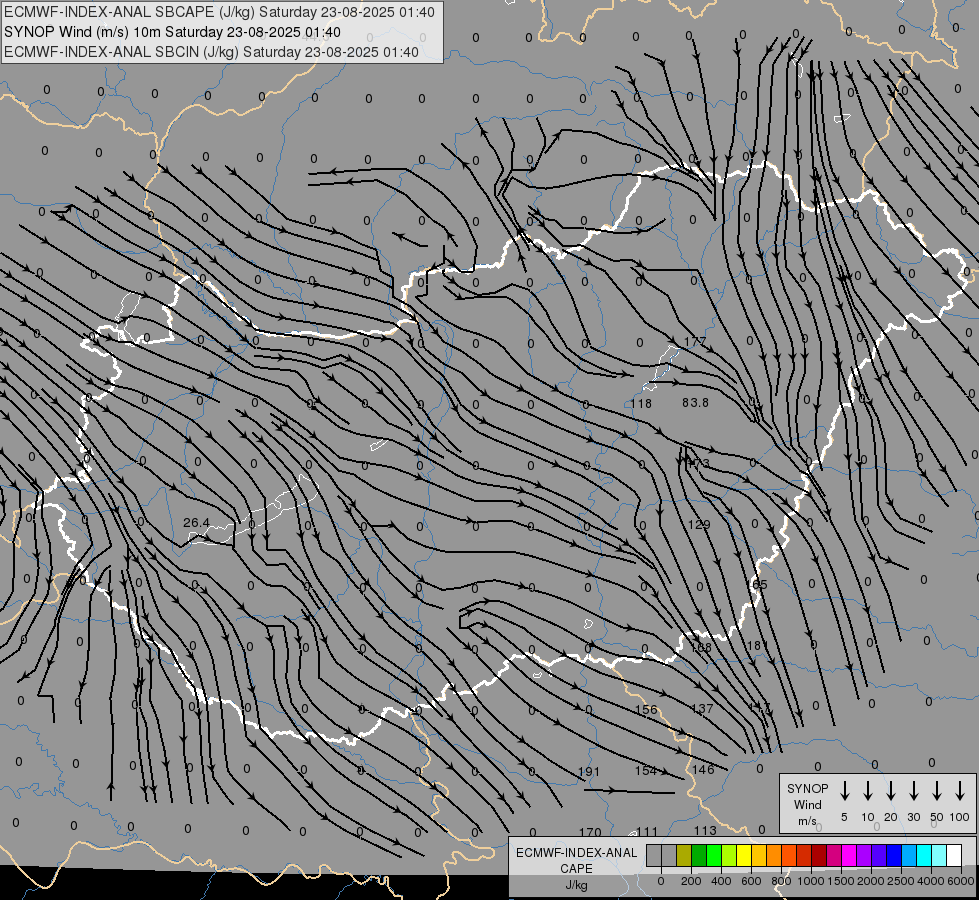Select the white CAPE swatch at 6000
The image size is (979, 900).
tap(953, 855)
